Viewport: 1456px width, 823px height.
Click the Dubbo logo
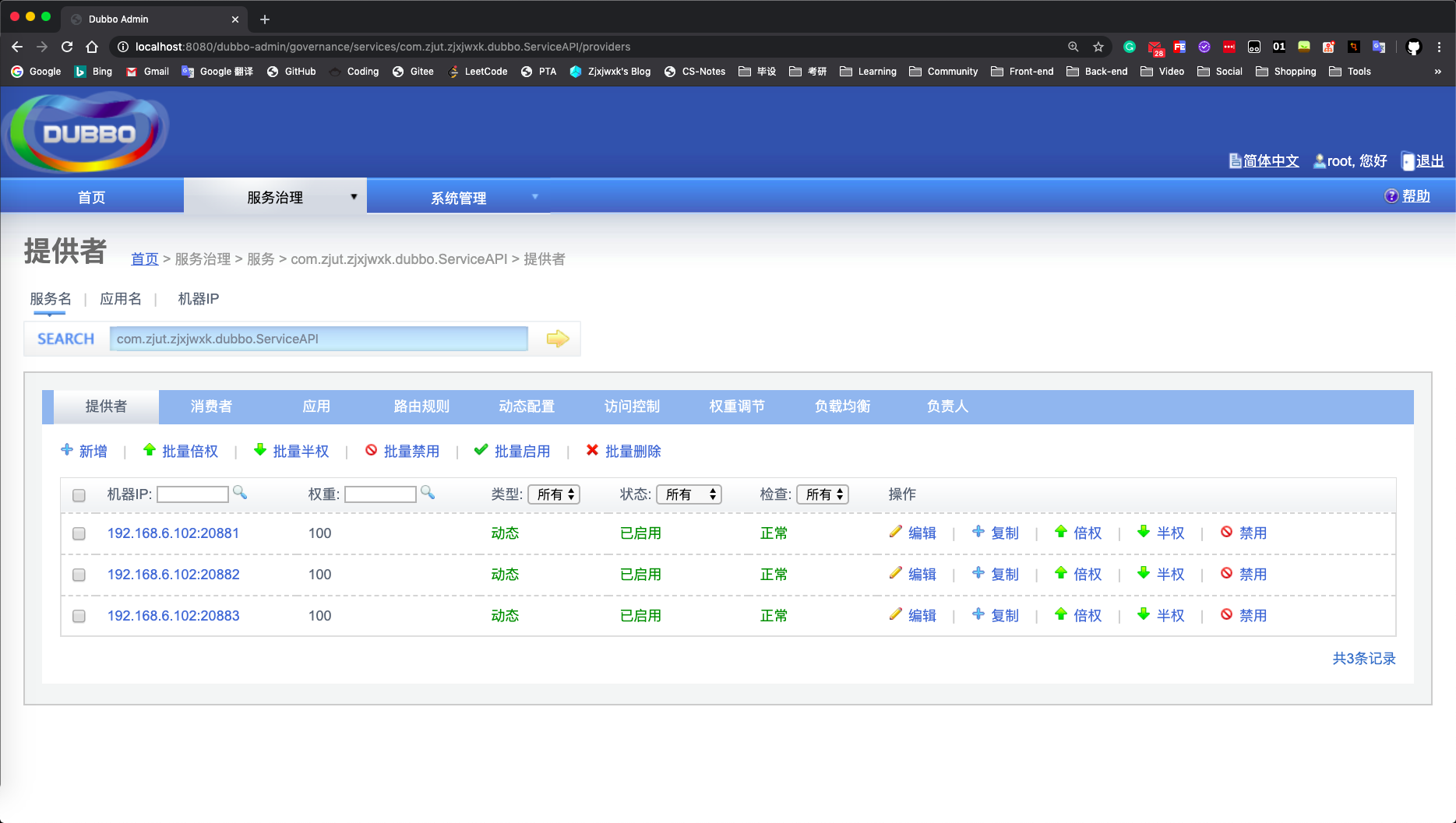click(x=86, y=132)
